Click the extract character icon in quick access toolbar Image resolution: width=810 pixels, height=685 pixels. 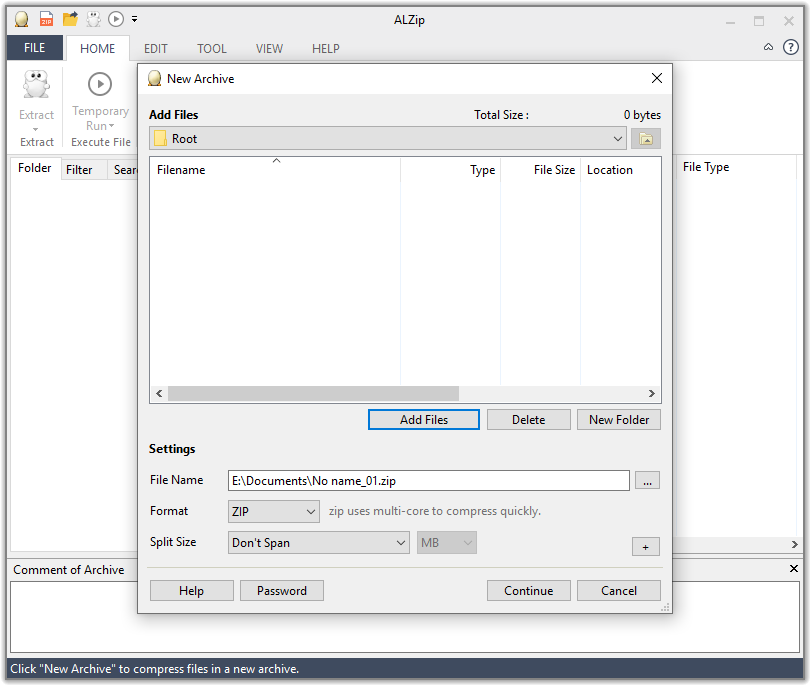click(94, 19)
